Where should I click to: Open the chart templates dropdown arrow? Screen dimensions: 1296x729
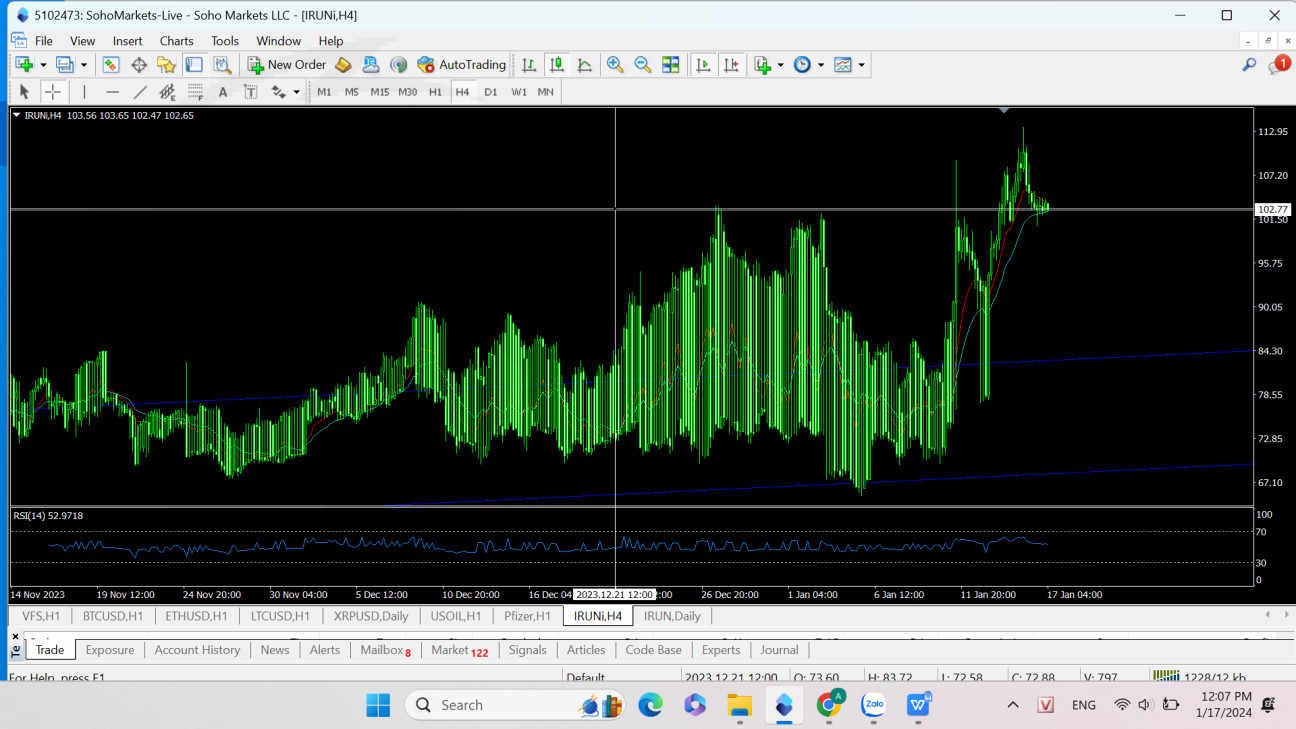coord(861,65)
